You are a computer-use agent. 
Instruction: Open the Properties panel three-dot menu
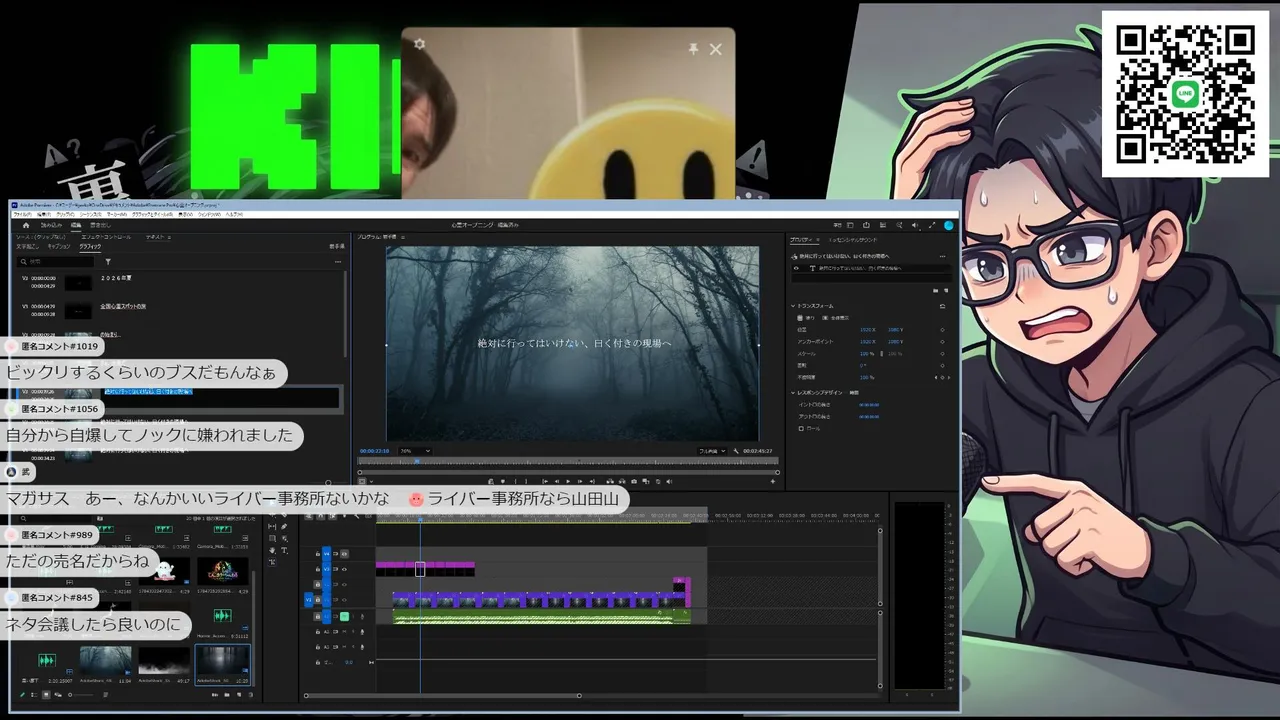942,256
